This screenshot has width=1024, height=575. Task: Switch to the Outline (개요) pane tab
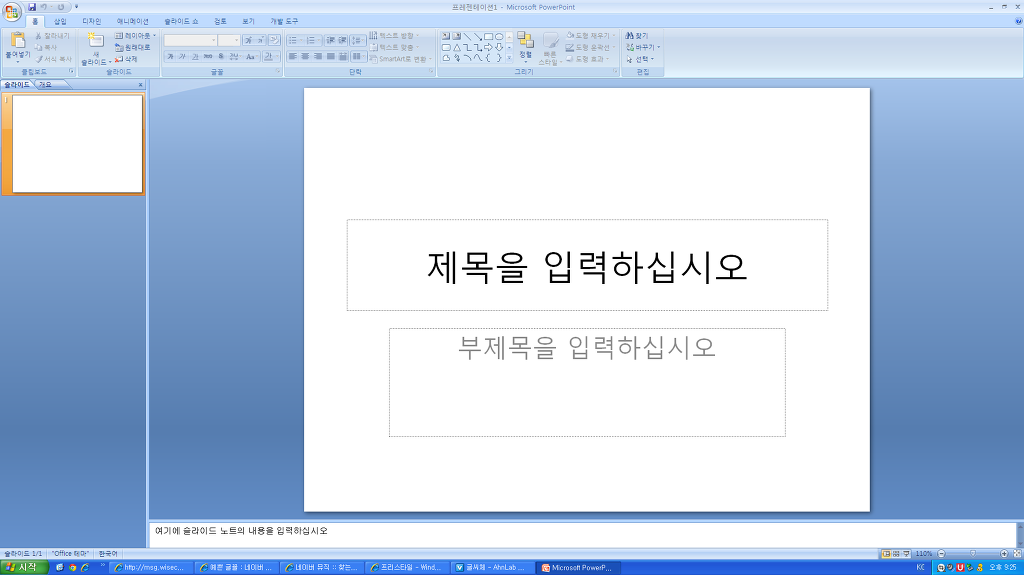pyautogui.click(x=44, y=85)
